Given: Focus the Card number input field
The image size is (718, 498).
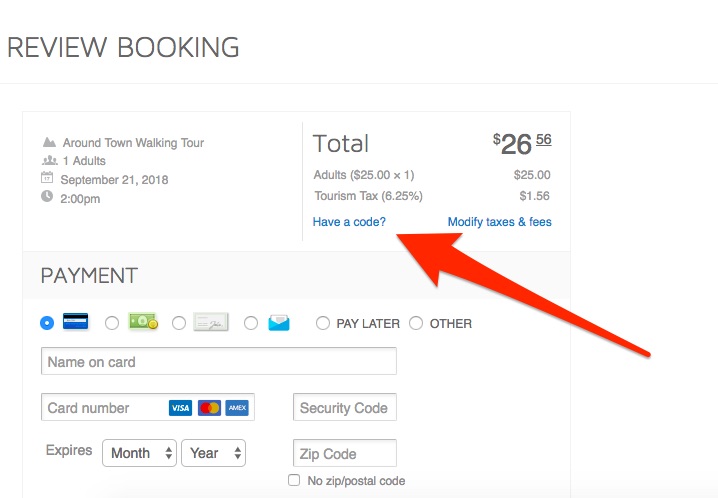Looking at the screenshot, I should tap(148, 407).
